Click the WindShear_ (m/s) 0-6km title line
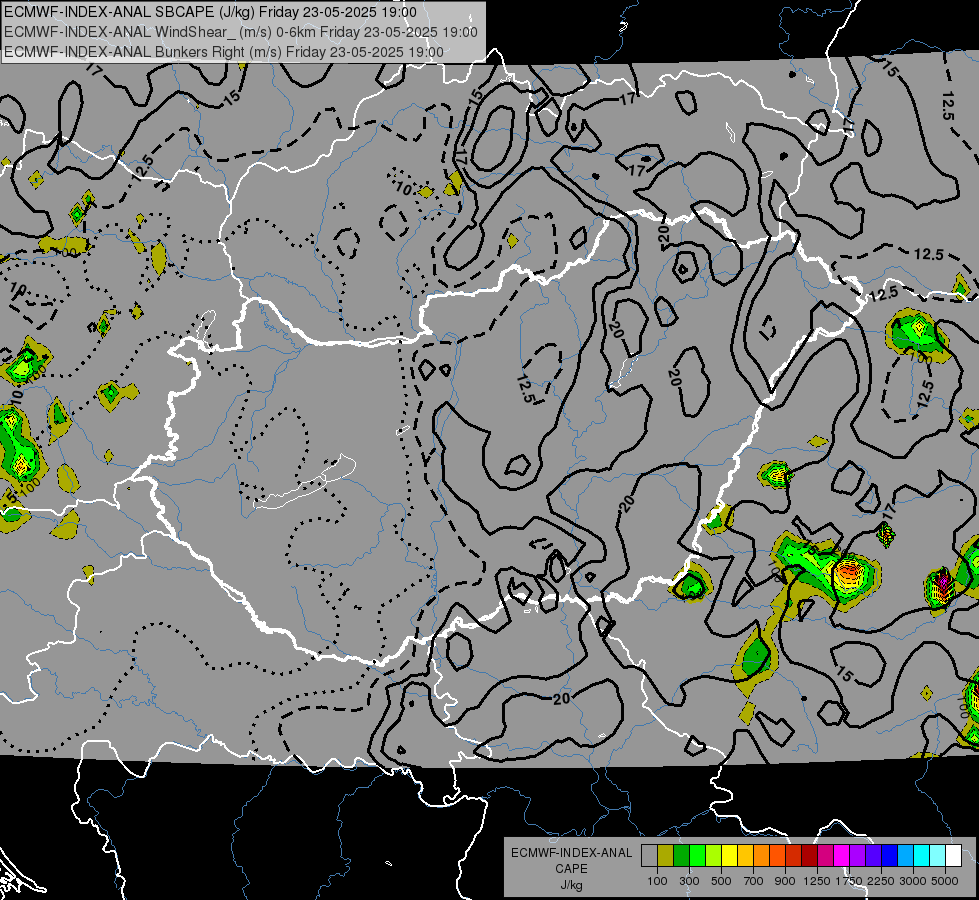979x900 pixels. 240,32
